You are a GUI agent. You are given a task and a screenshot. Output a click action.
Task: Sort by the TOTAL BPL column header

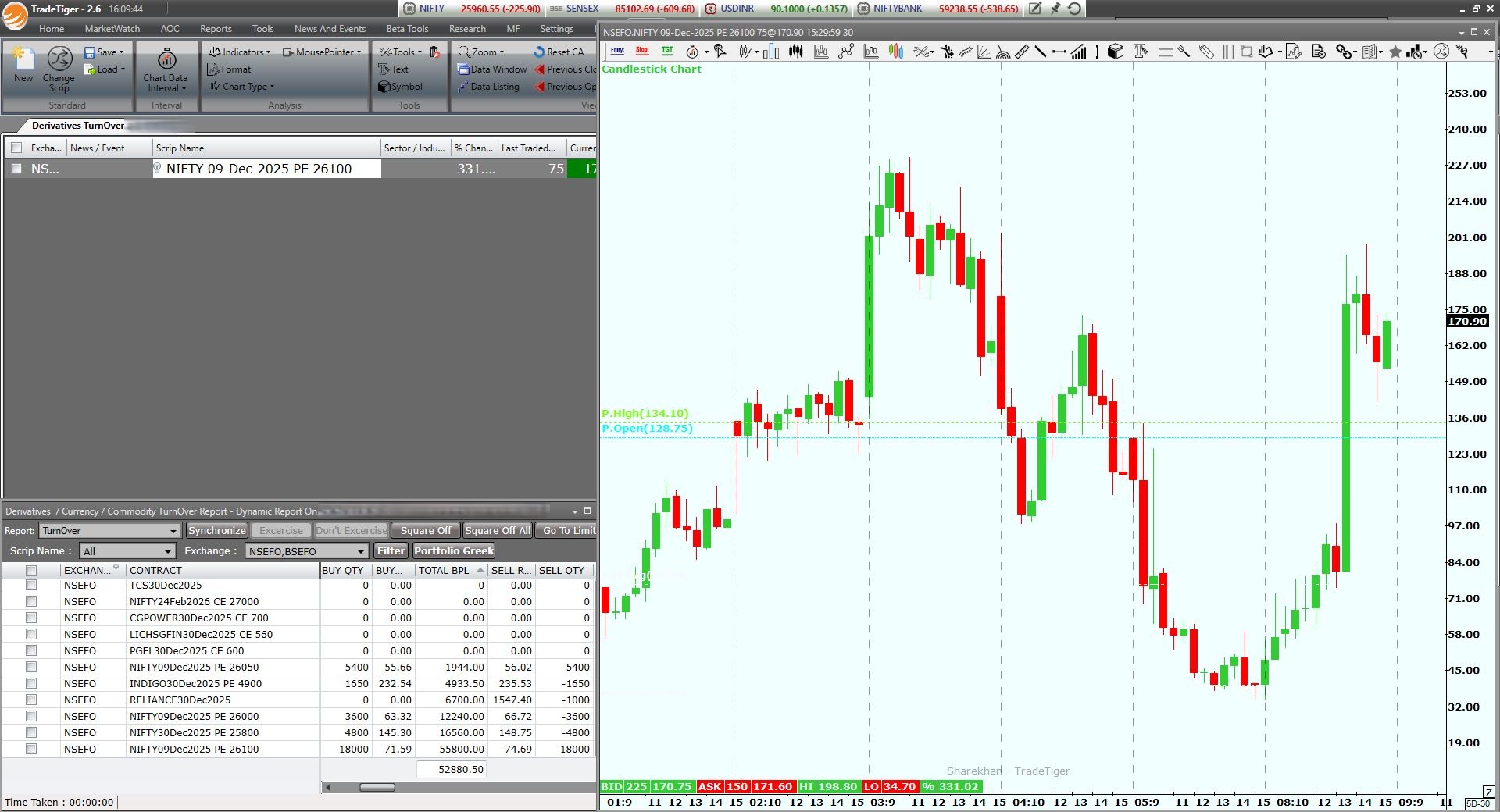point(444,571)
